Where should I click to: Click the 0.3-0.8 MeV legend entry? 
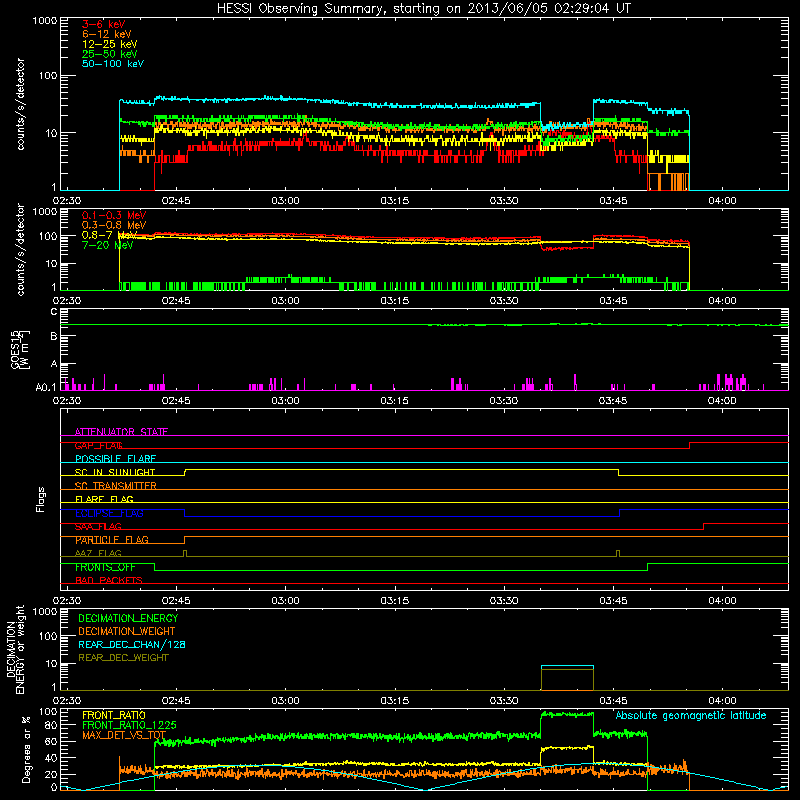point(114,225)
